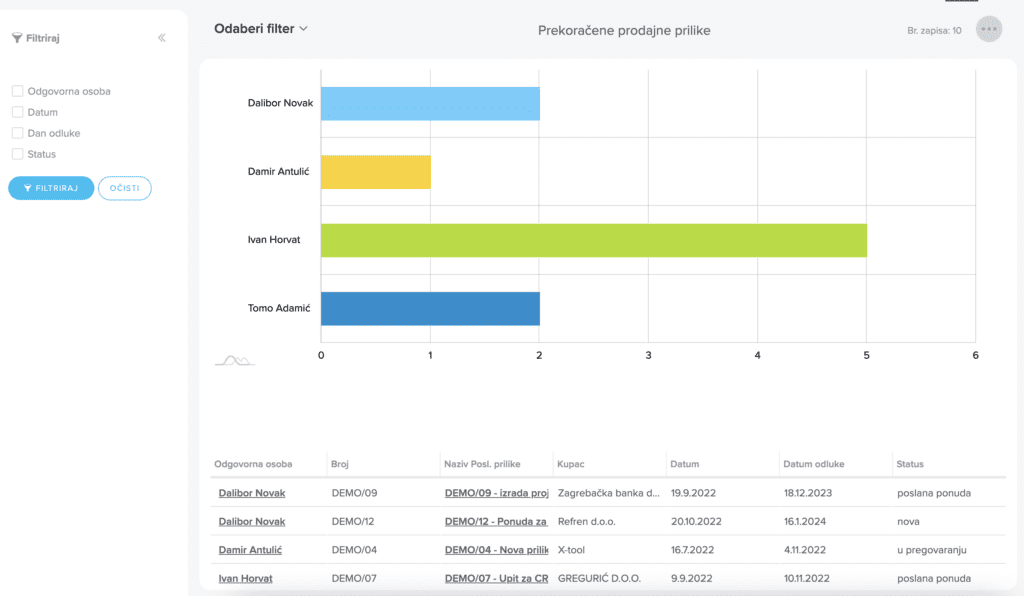
Task: Click the Prekoračene prodajne prilike title
Action: click(x=624, y=31)
